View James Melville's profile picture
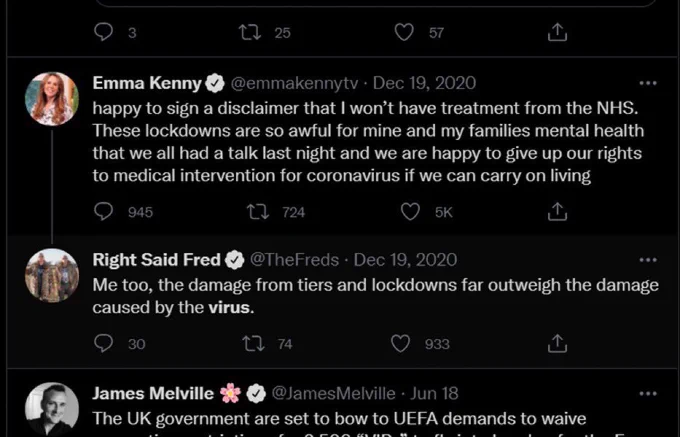The height and width of the screenshot is (437, 680). [x=52, y=409]
